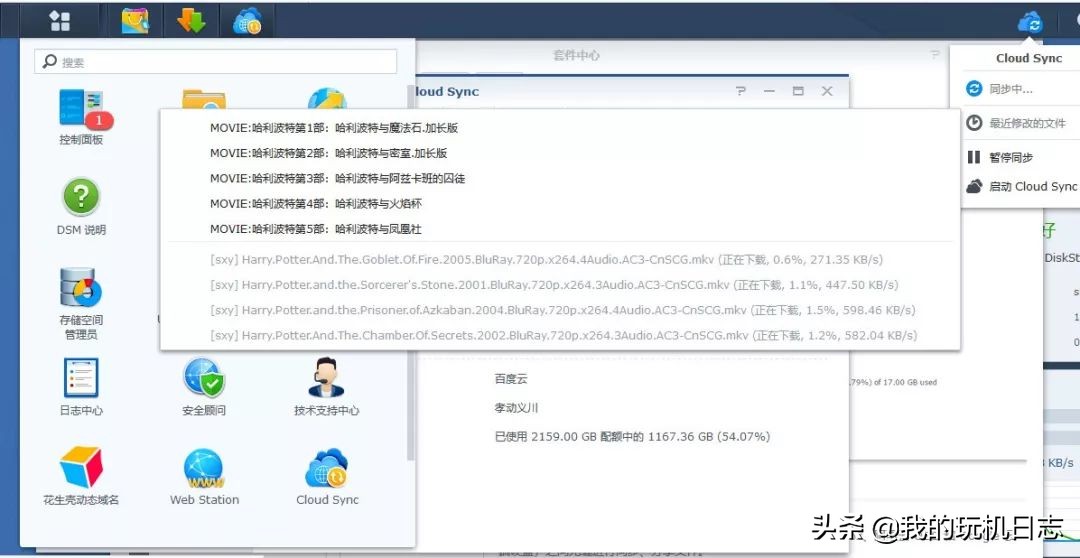The image size is (1080, 558).
Task: Click the main menu vertical scrollbar
Action: click(x=411, y=272)
